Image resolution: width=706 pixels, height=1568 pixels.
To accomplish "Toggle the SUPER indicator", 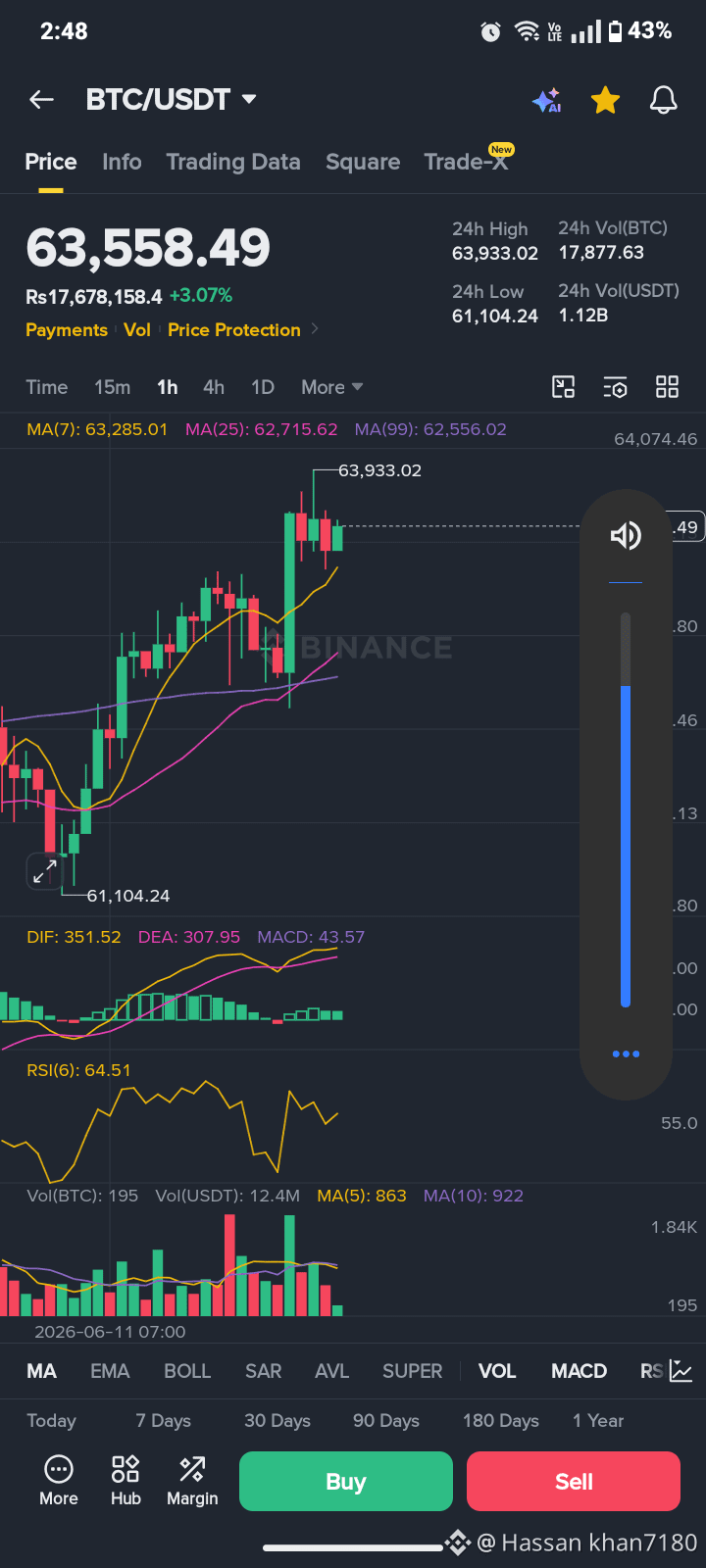I will pos(412,1371).
